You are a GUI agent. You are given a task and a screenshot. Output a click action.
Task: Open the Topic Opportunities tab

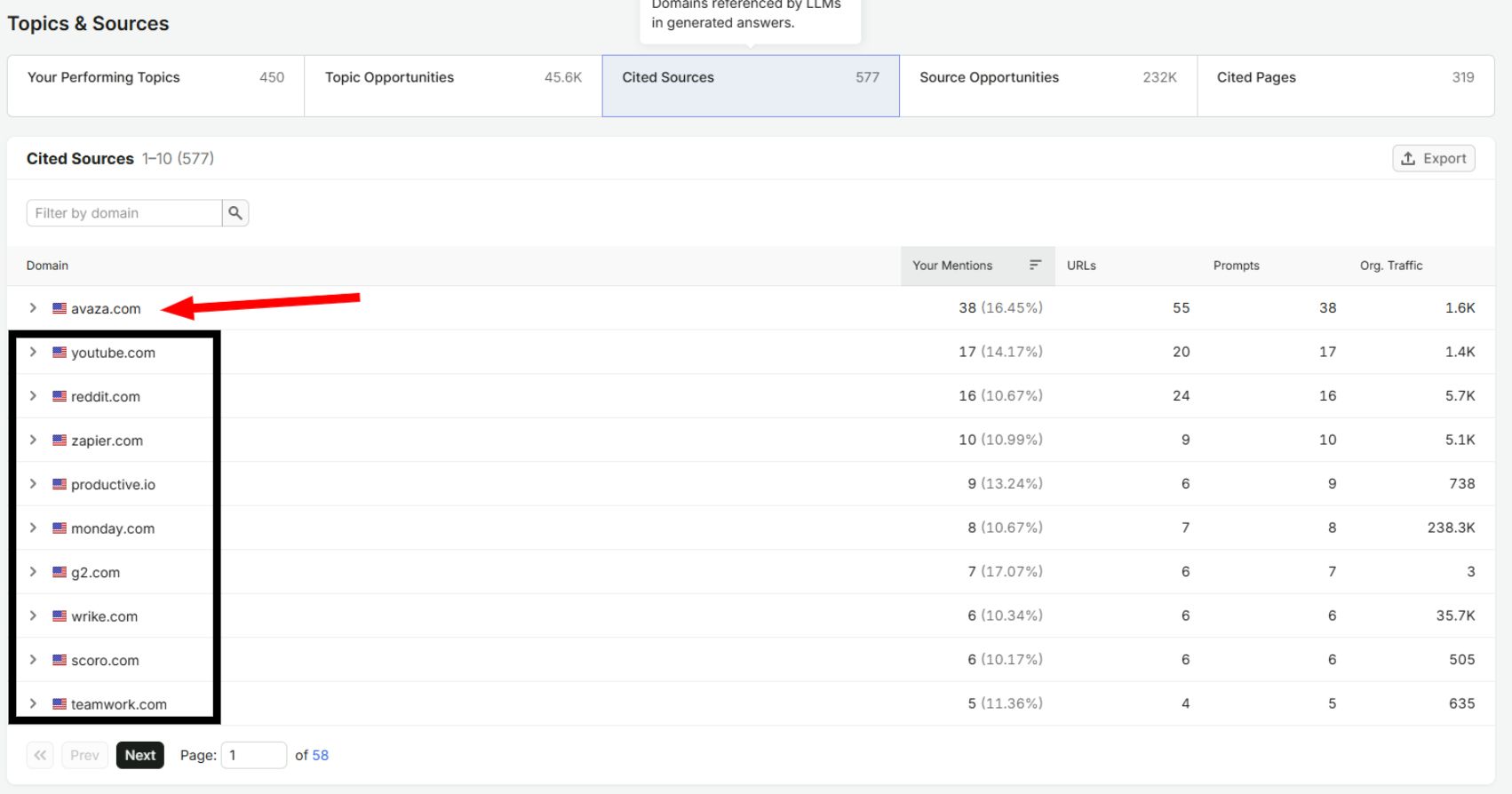(453, 86)
